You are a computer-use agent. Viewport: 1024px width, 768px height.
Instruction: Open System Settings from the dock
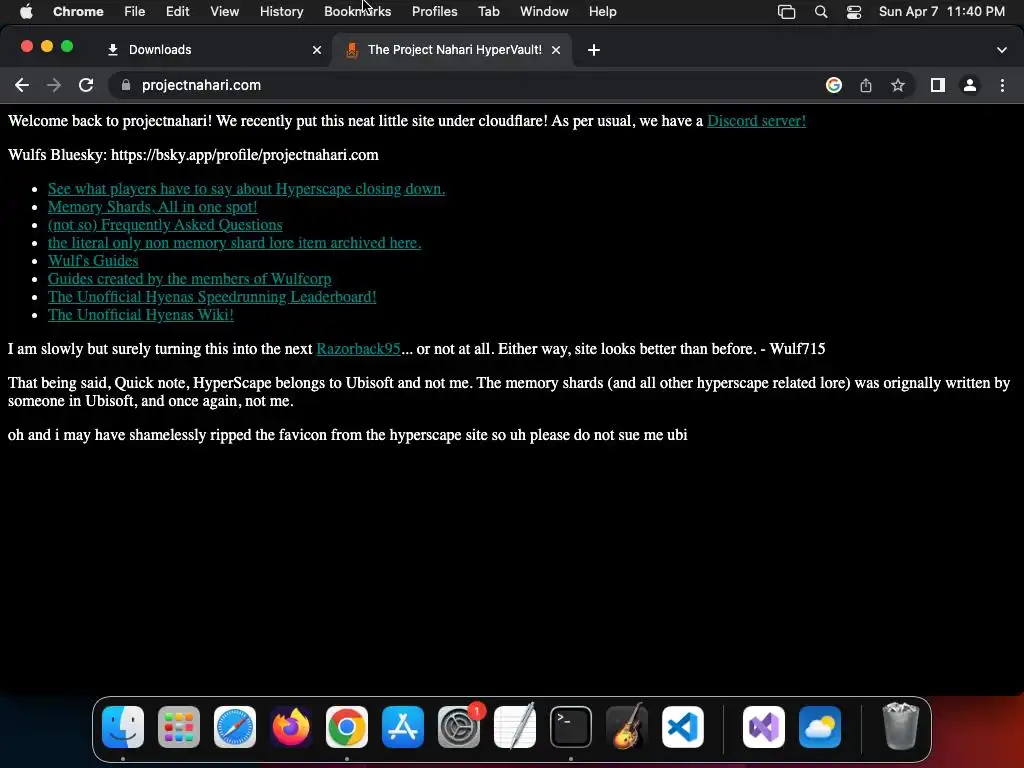click(459, 727)
